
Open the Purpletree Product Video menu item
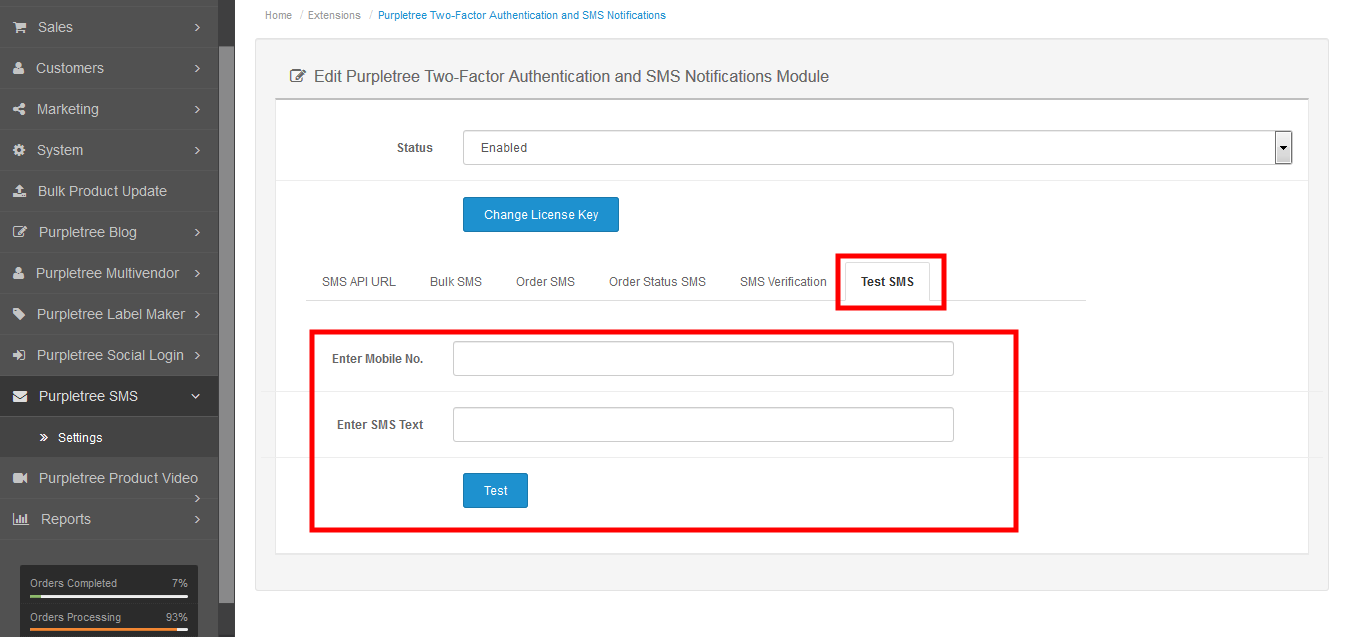(x=109, y=478)
